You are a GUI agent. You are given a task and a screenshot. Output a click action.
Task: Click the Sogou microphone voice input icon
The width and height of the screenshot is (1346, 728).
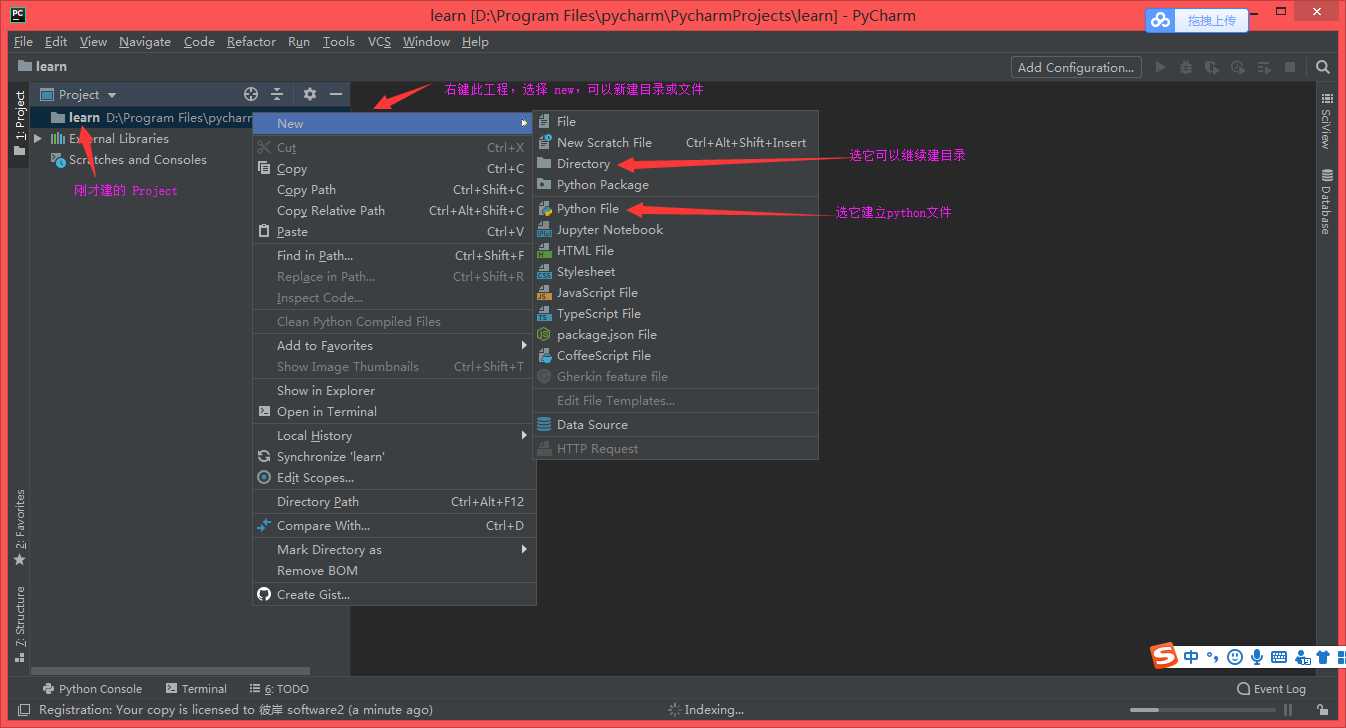(x=1257, y=657)
